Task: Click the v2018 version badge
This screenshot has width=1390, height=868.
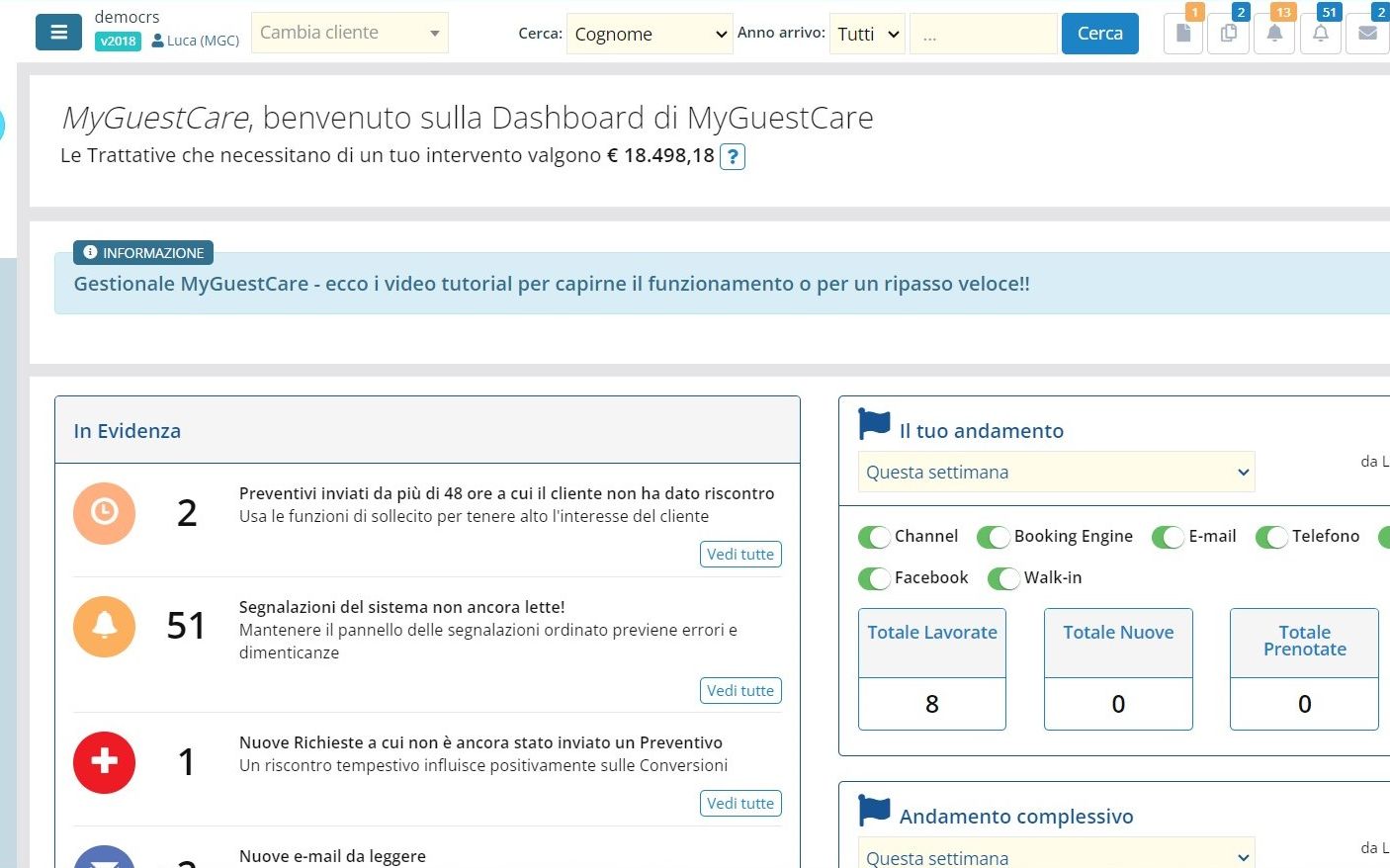Action: pos(118,42)
